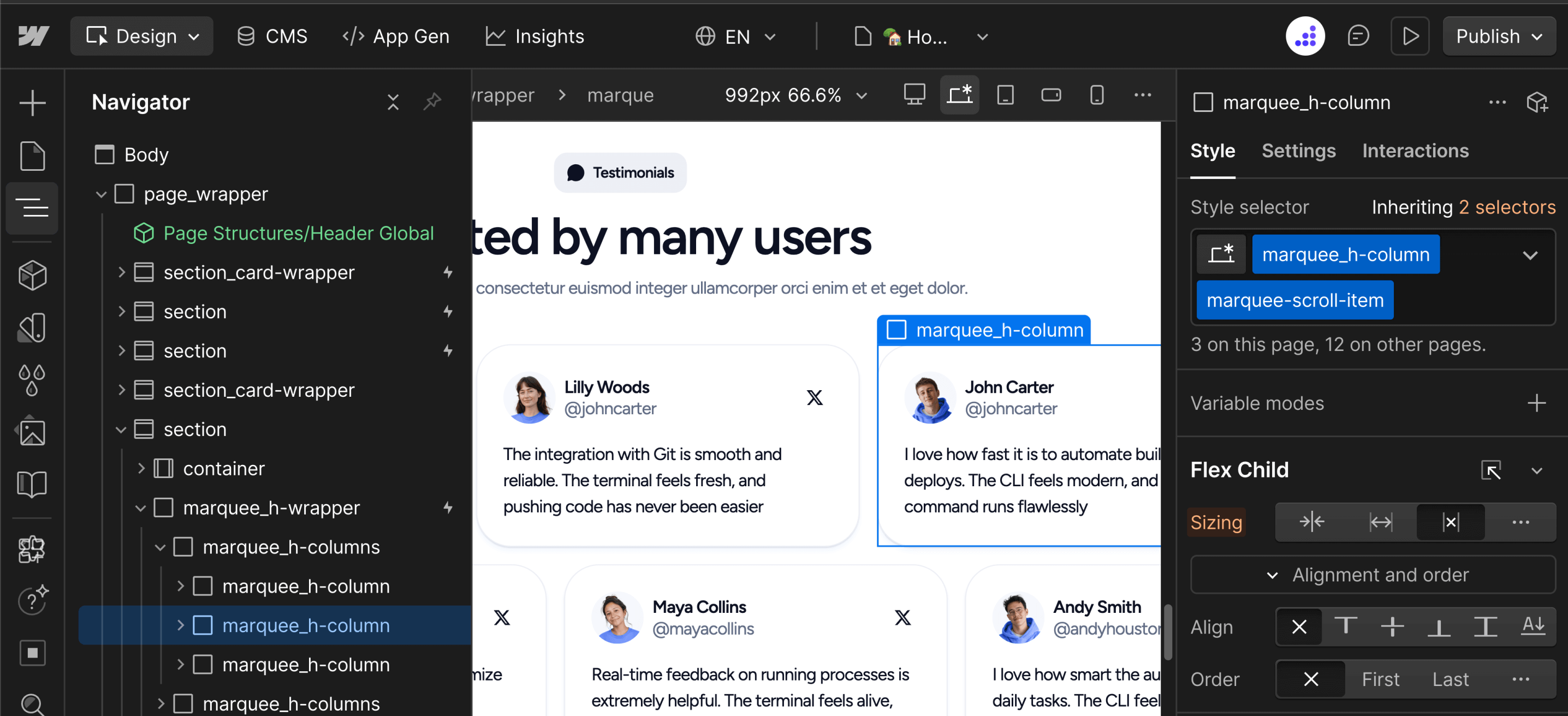Viewport: 1568px width, 716px height.
Task: Open the Add elements panel
Action: (32, 103)
